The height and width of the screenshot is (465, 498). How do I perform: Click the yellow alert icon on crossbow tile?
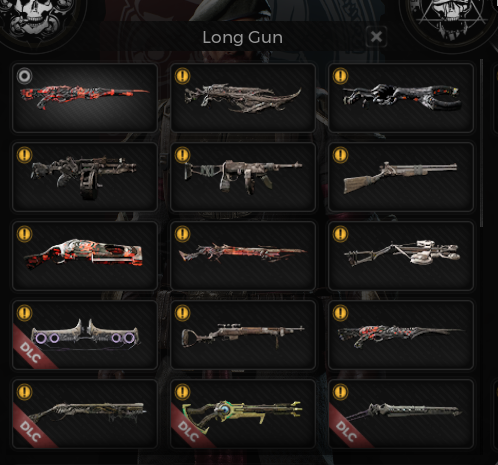[x=340, y=234]
